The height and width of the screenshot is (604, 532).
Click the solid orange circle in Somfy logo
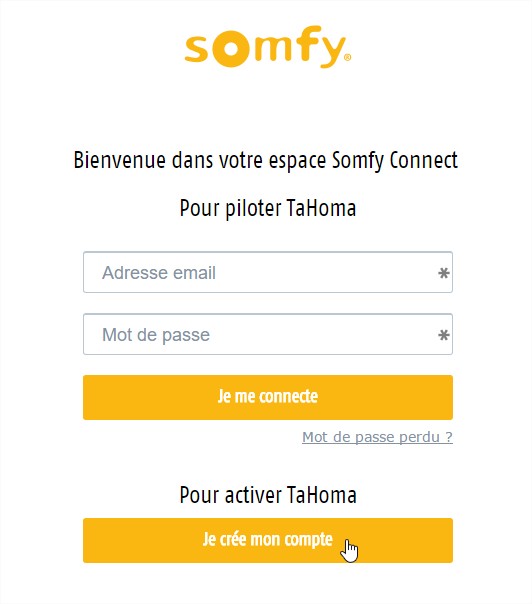[232, 48]
